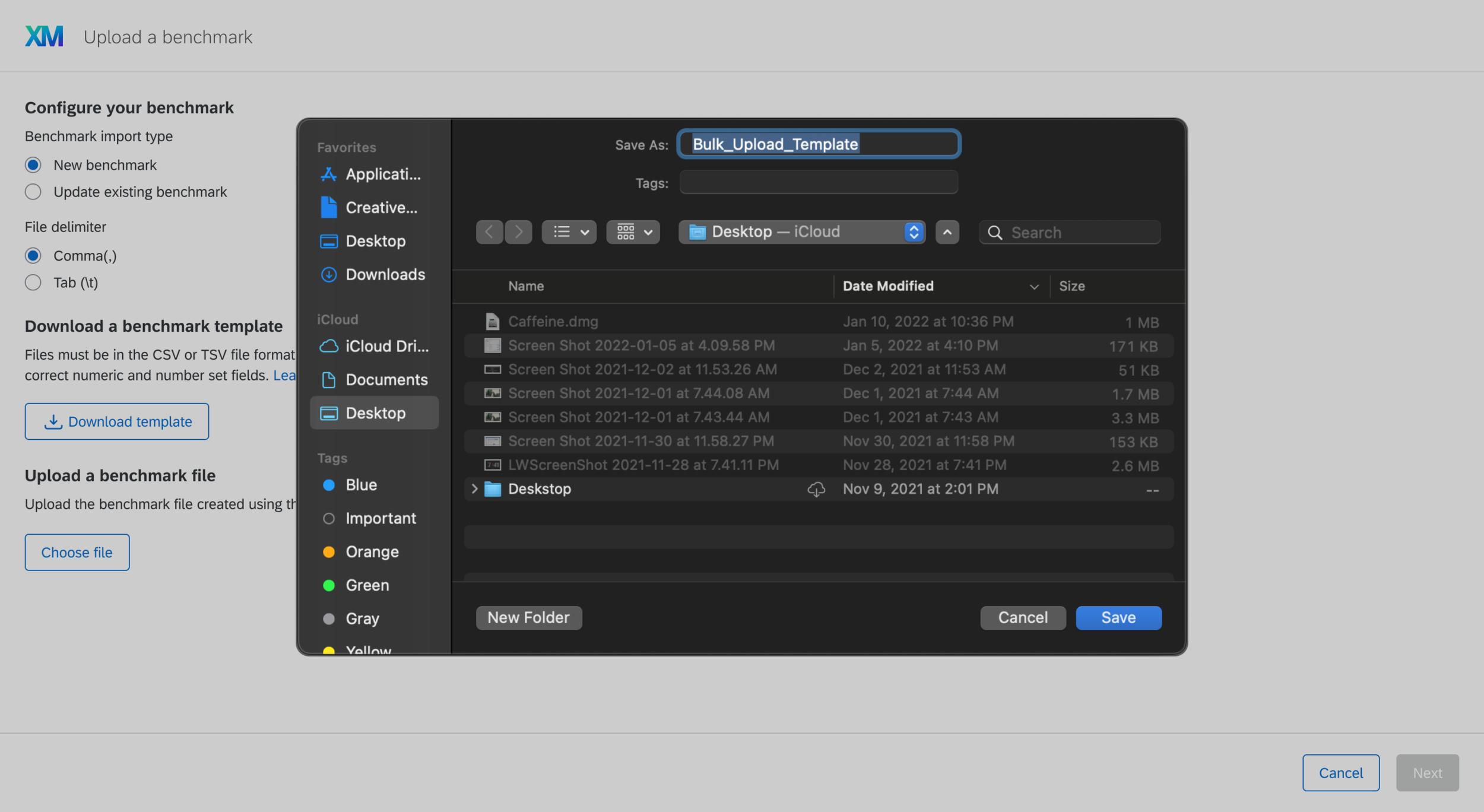
Task: Open Applications in Favorites sidebar
Action: coord(382,175)
